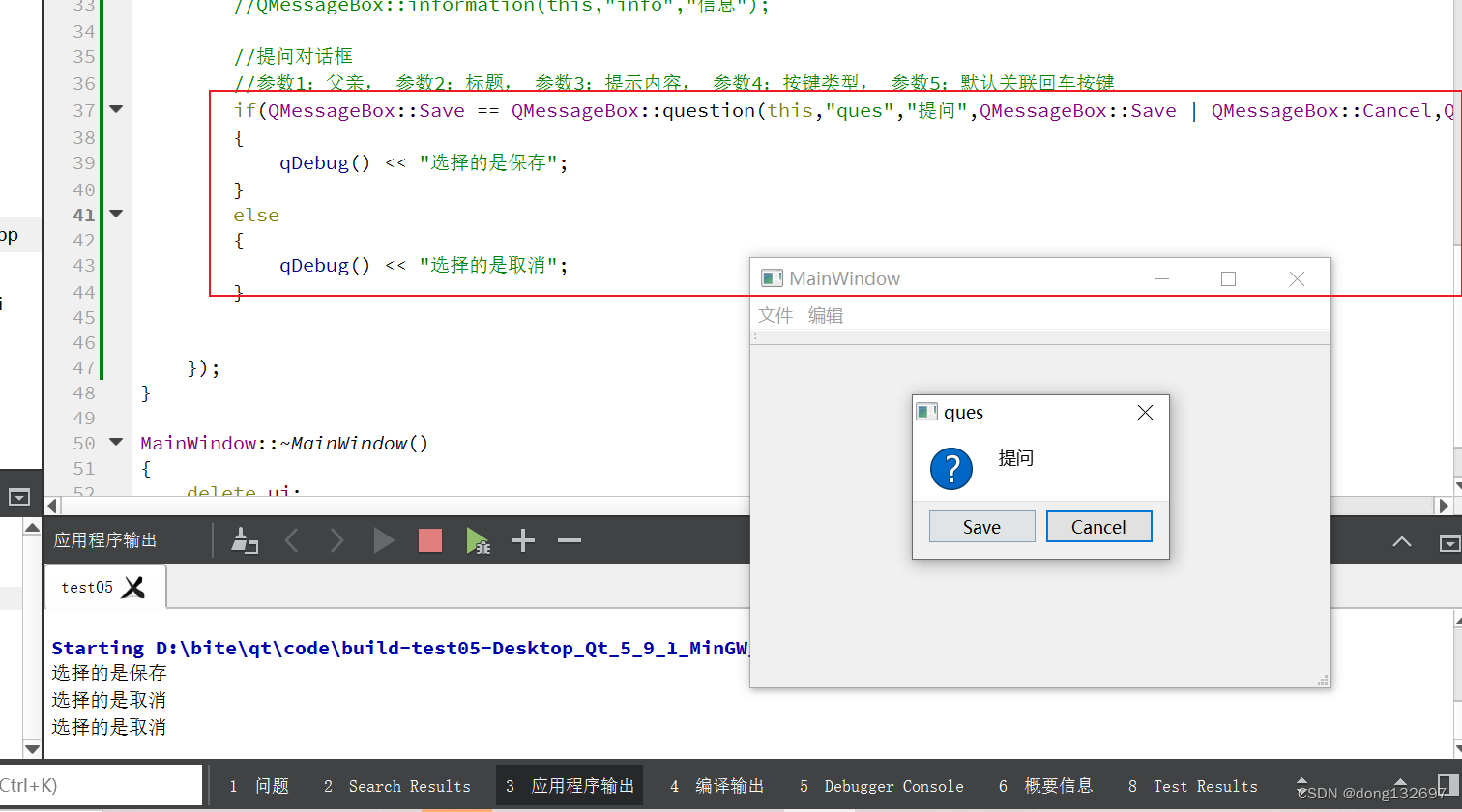Image resolution: width=1462 pixels, height=812 pixels.
Task: Click the clean output broom icon
Action: point(245,540)
